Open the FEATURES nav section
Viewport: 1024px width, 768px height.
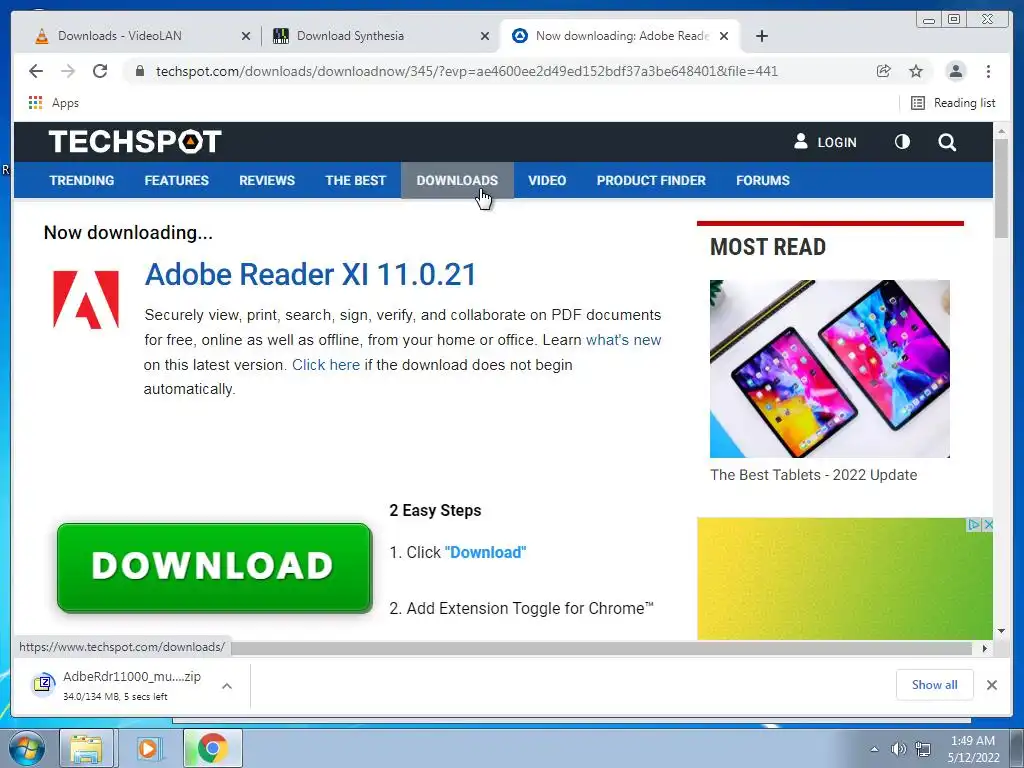point(176,180)
